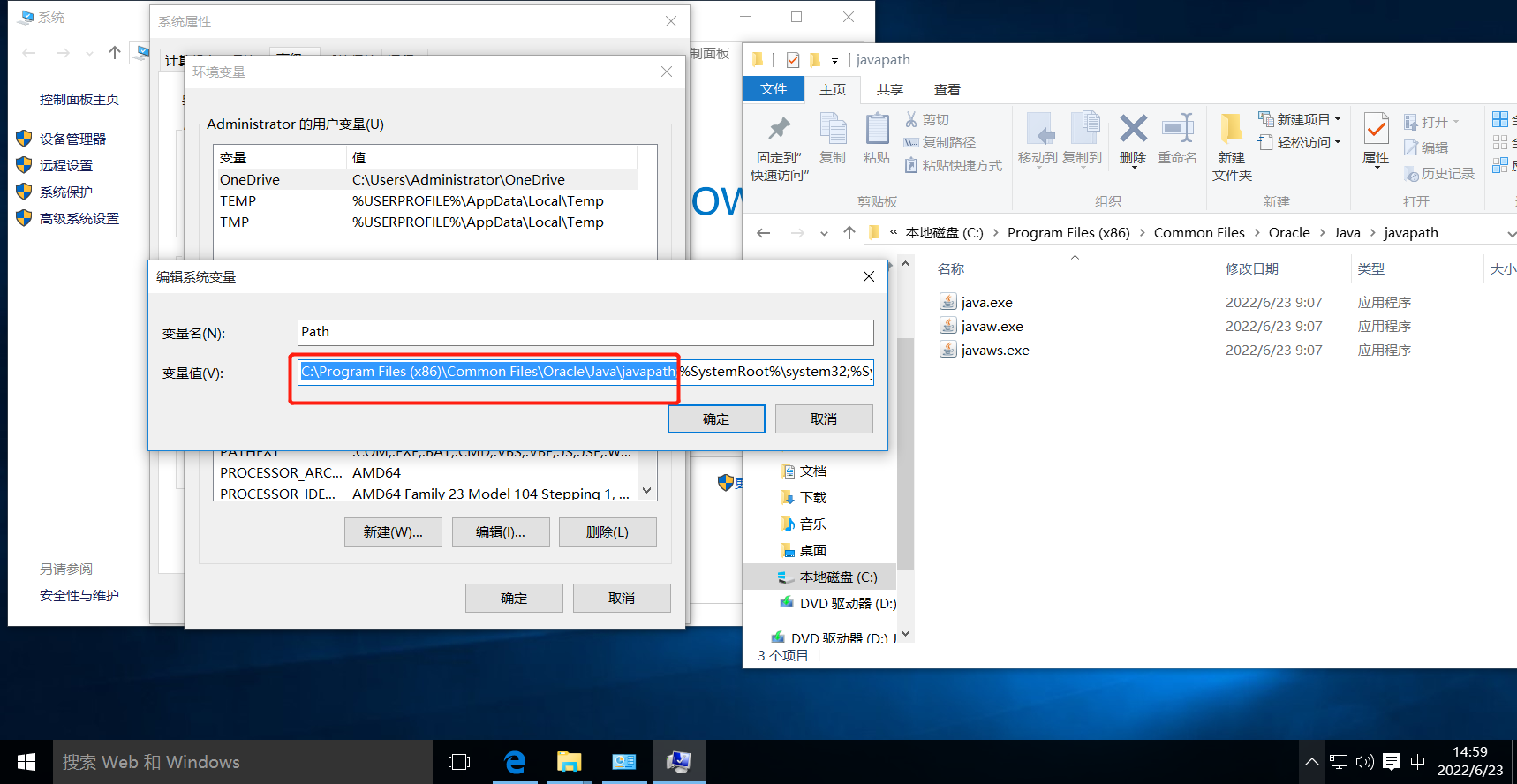Expand recent locations dropdown arrow

pyautogui.click(x=824, y=234)
